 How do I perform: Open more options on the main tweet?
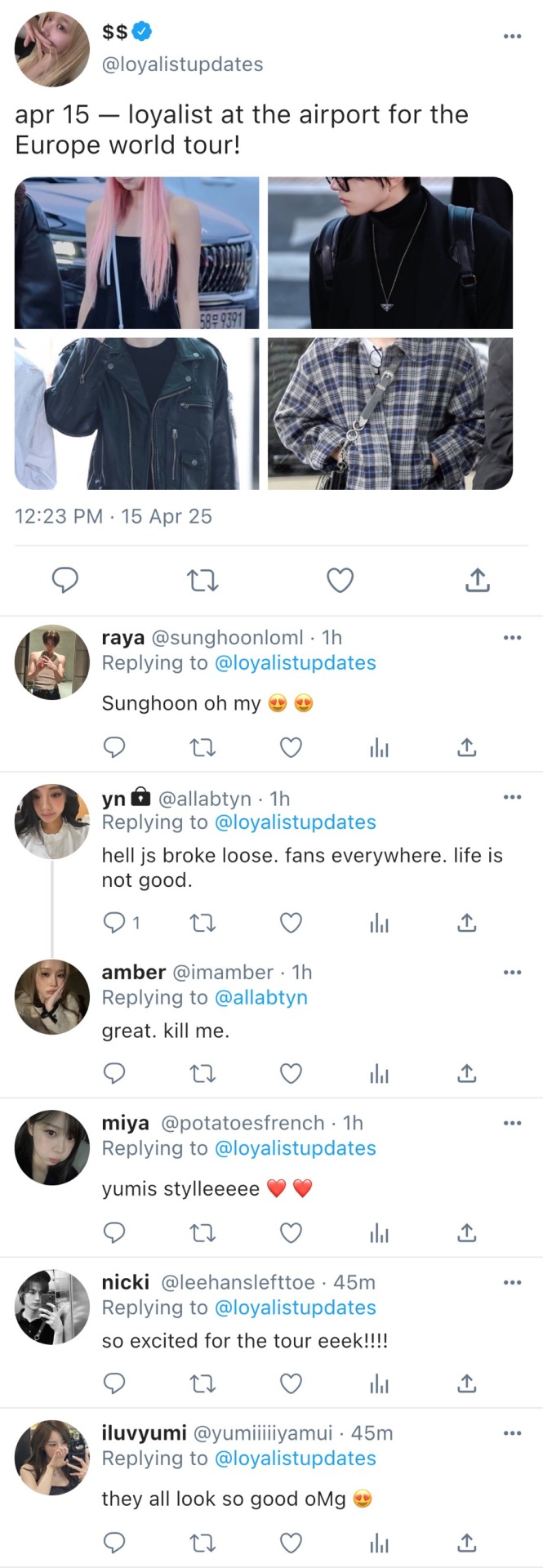point(512,36)
